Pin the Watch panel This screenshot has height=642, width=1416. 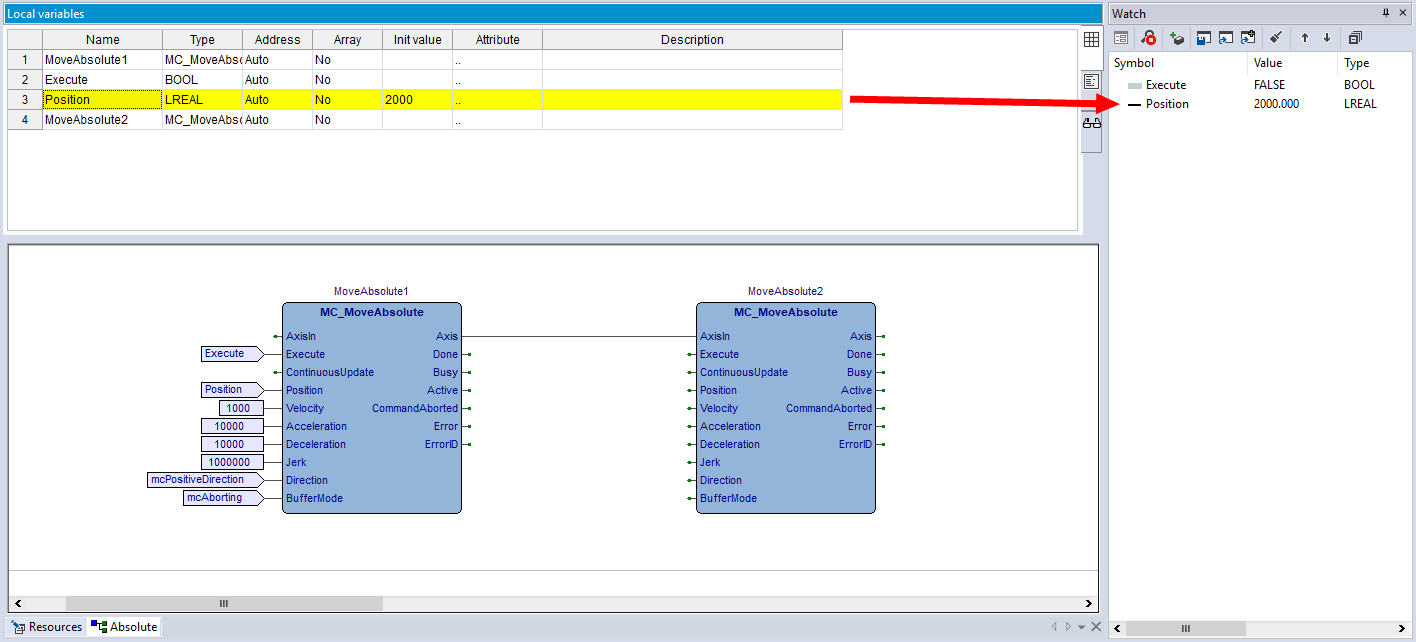[x=1386, y=13]
